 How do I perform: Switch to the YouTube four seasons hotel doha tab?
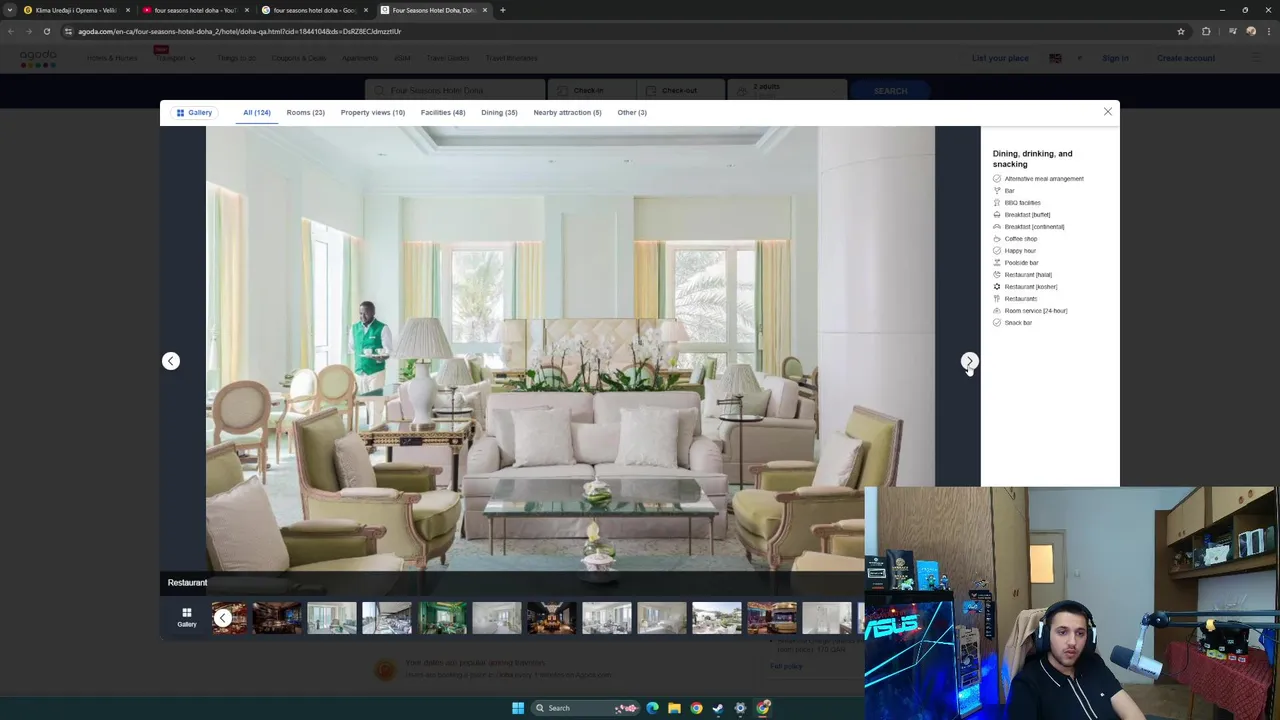[x=195, y=10]
